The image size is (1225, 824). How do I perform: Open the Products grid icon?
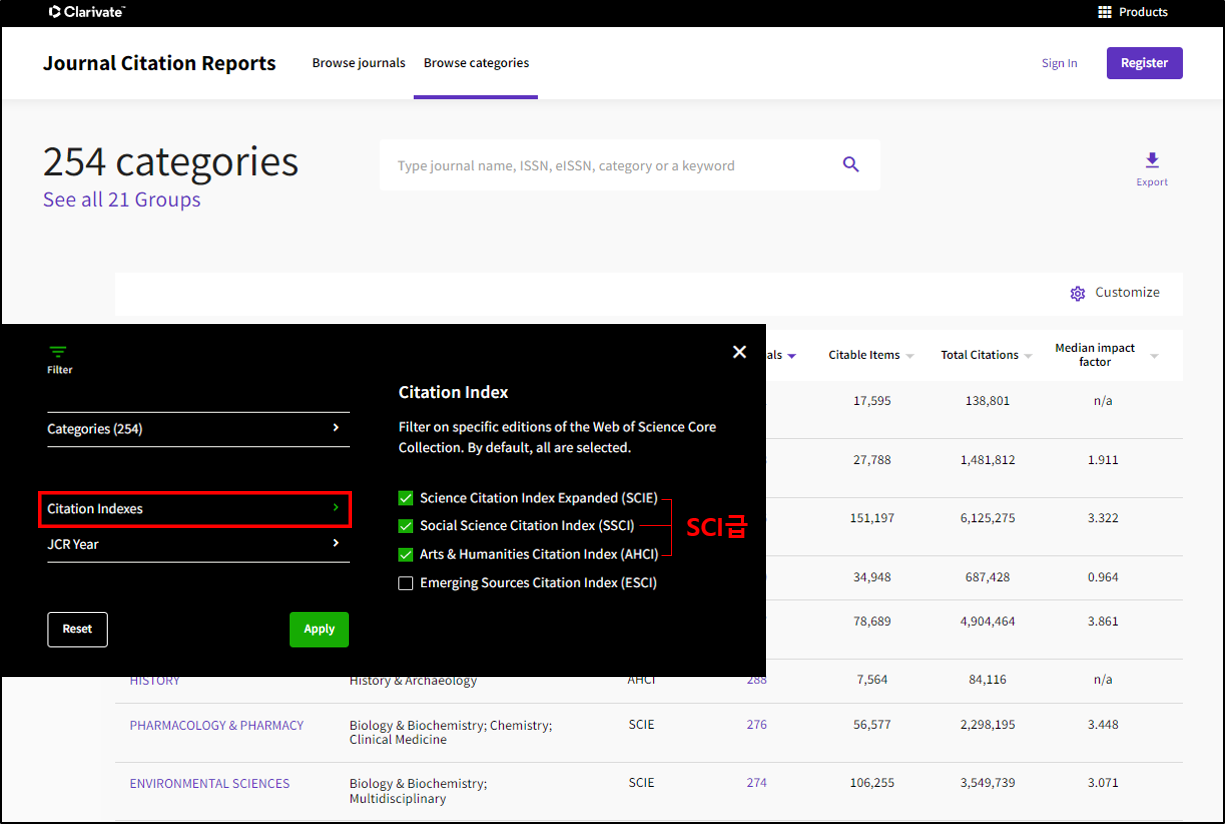(x=1105, y=12)
